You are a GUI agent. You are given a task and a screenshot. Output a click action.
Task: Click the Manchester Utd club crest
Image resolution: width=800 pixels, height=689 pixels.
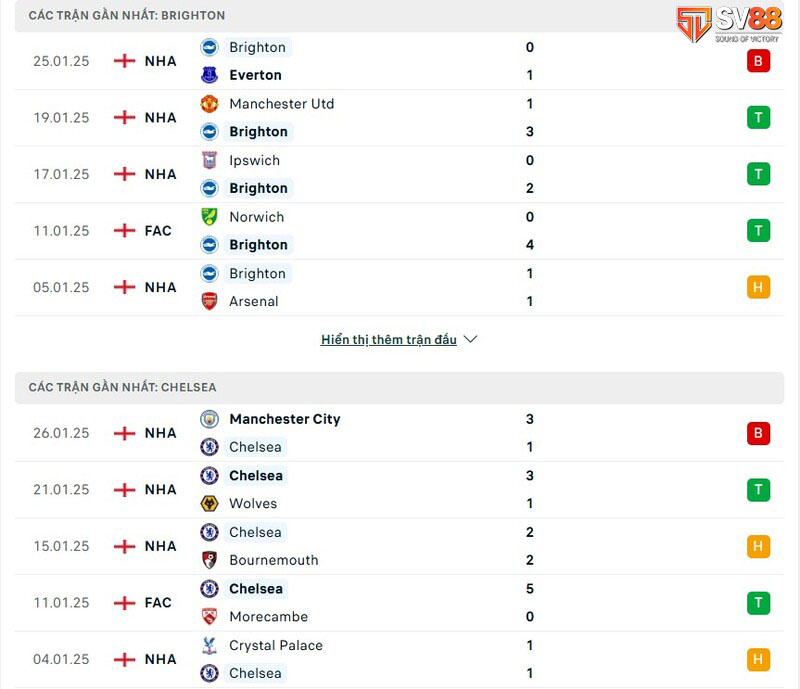click(x=209, y=104)
